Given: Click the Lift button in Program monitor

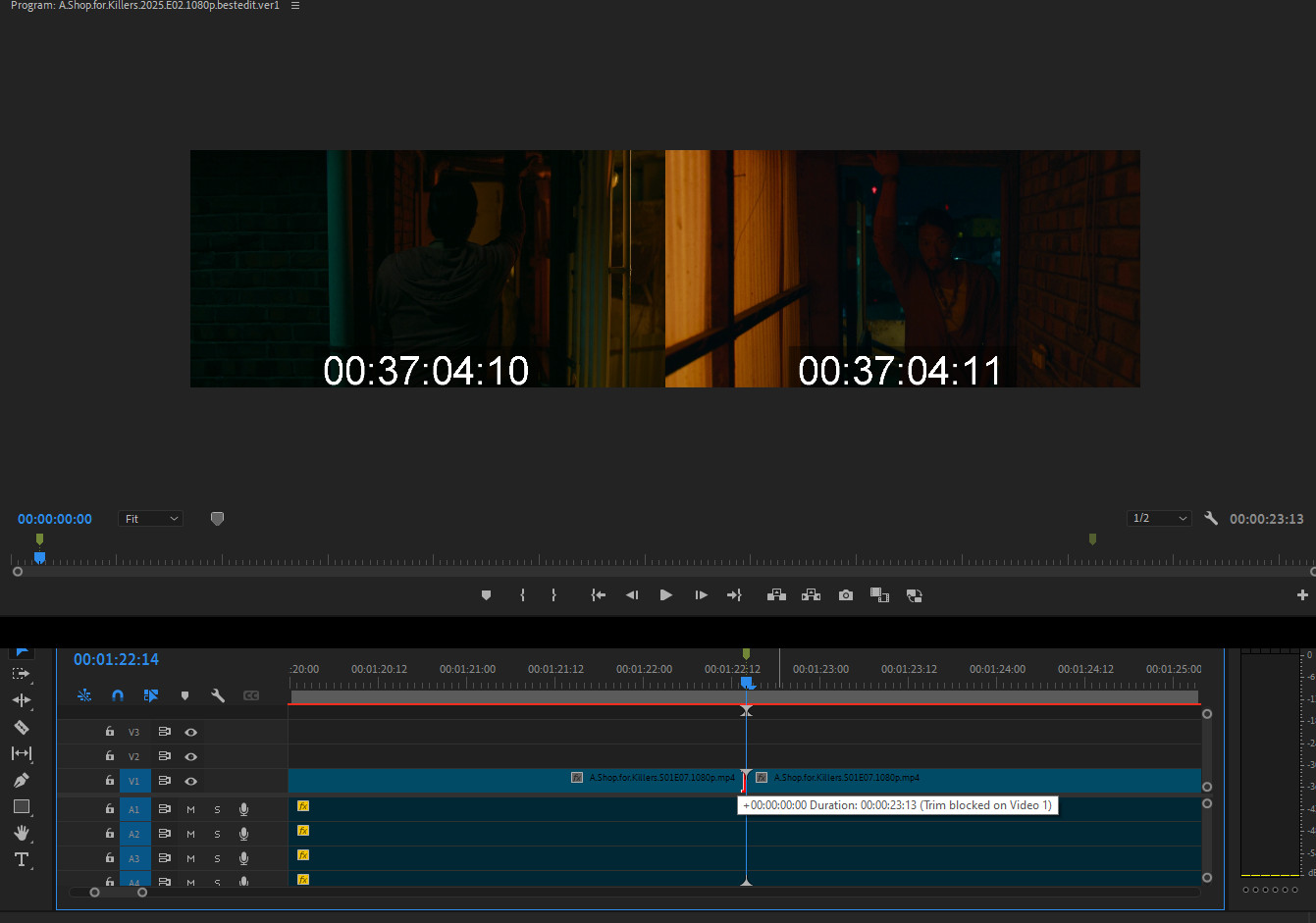Looking at the screenshot, I should tap(776, 595).
